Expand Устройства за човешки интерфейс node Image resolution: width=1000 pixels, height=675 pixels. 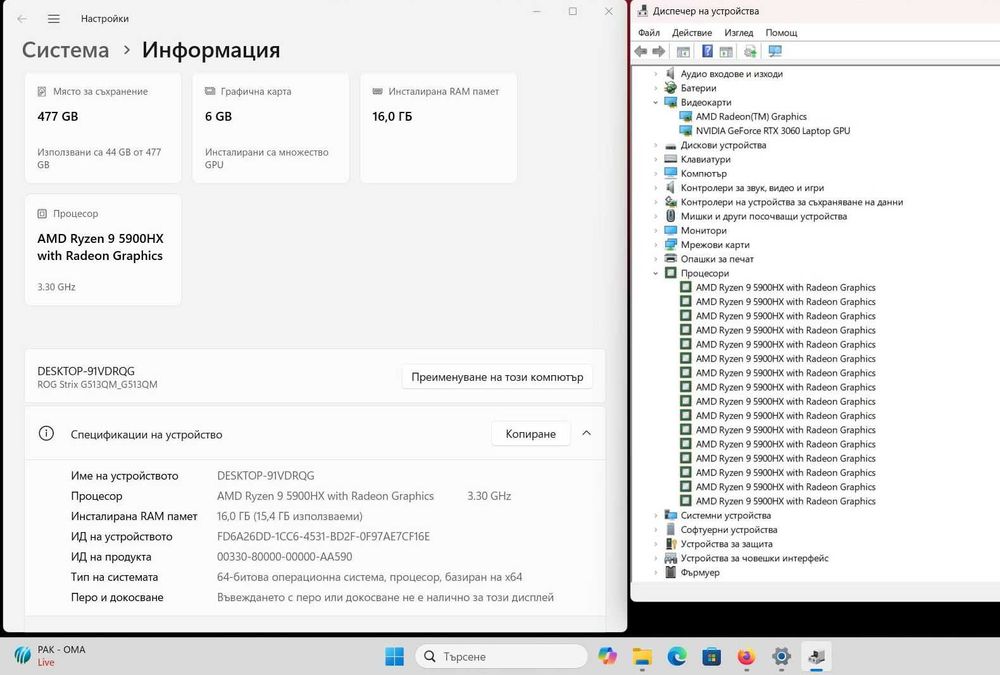(656, 558)
